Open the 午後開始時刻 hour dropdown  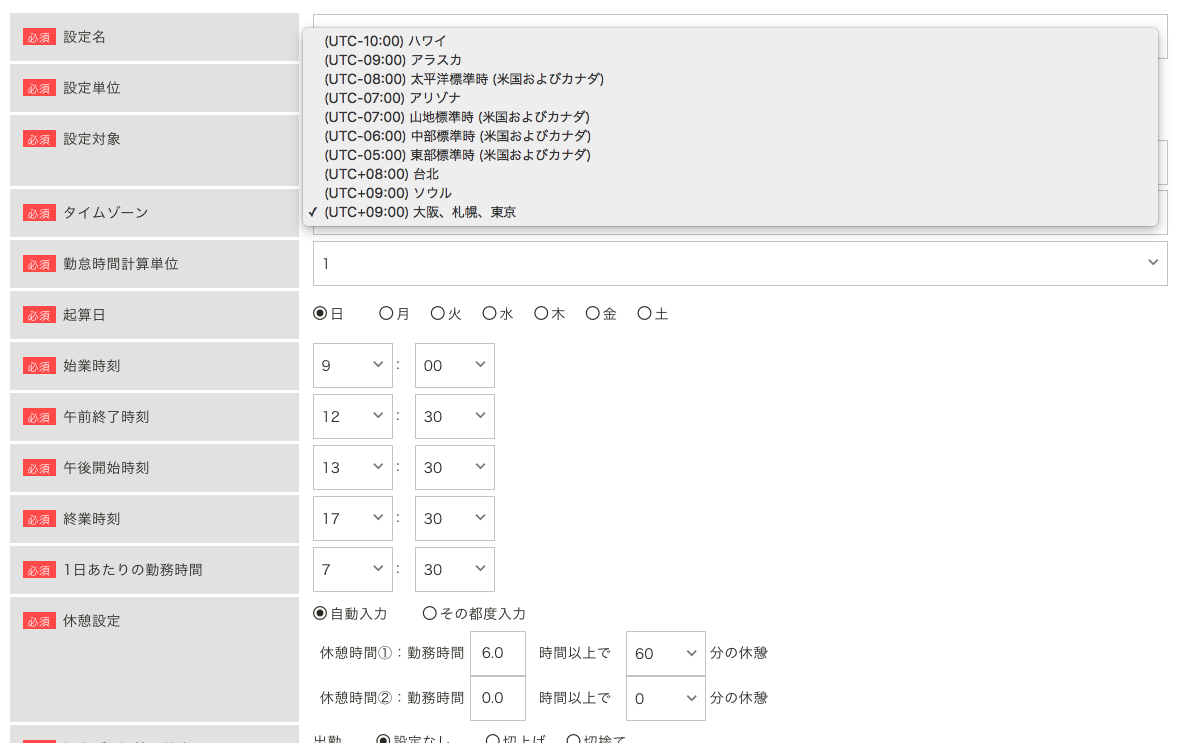point(352,468)
